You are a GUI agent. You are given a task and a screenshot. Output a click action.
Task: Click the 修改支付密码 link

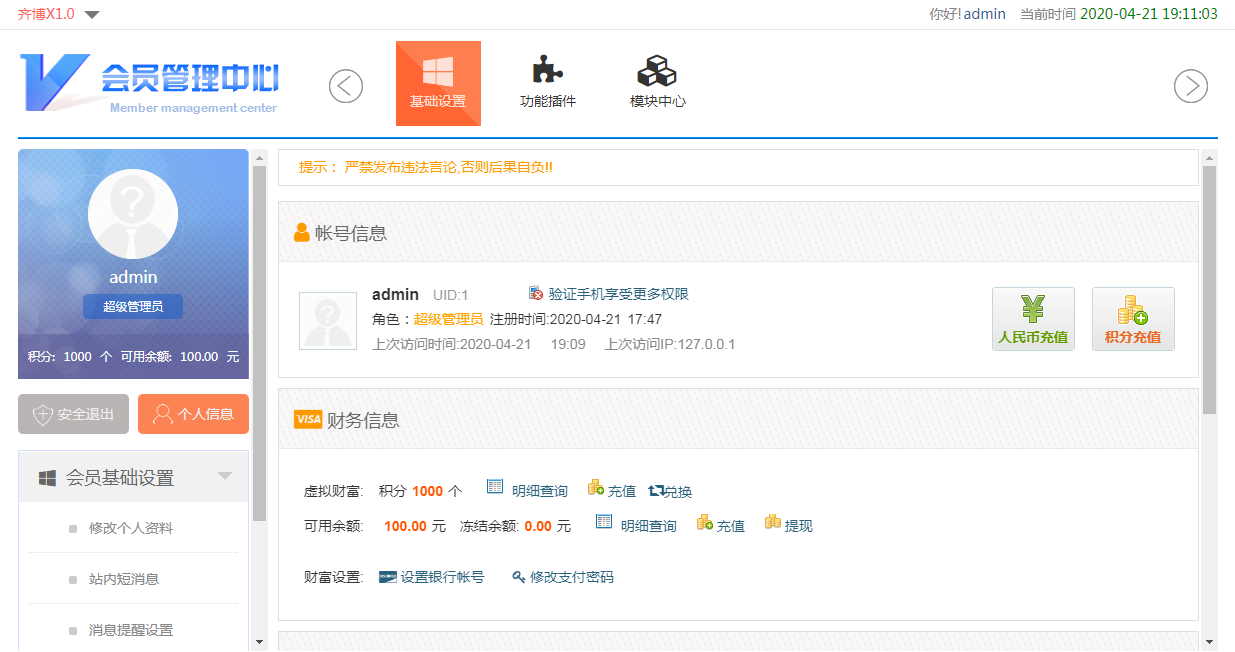point(563,577)
